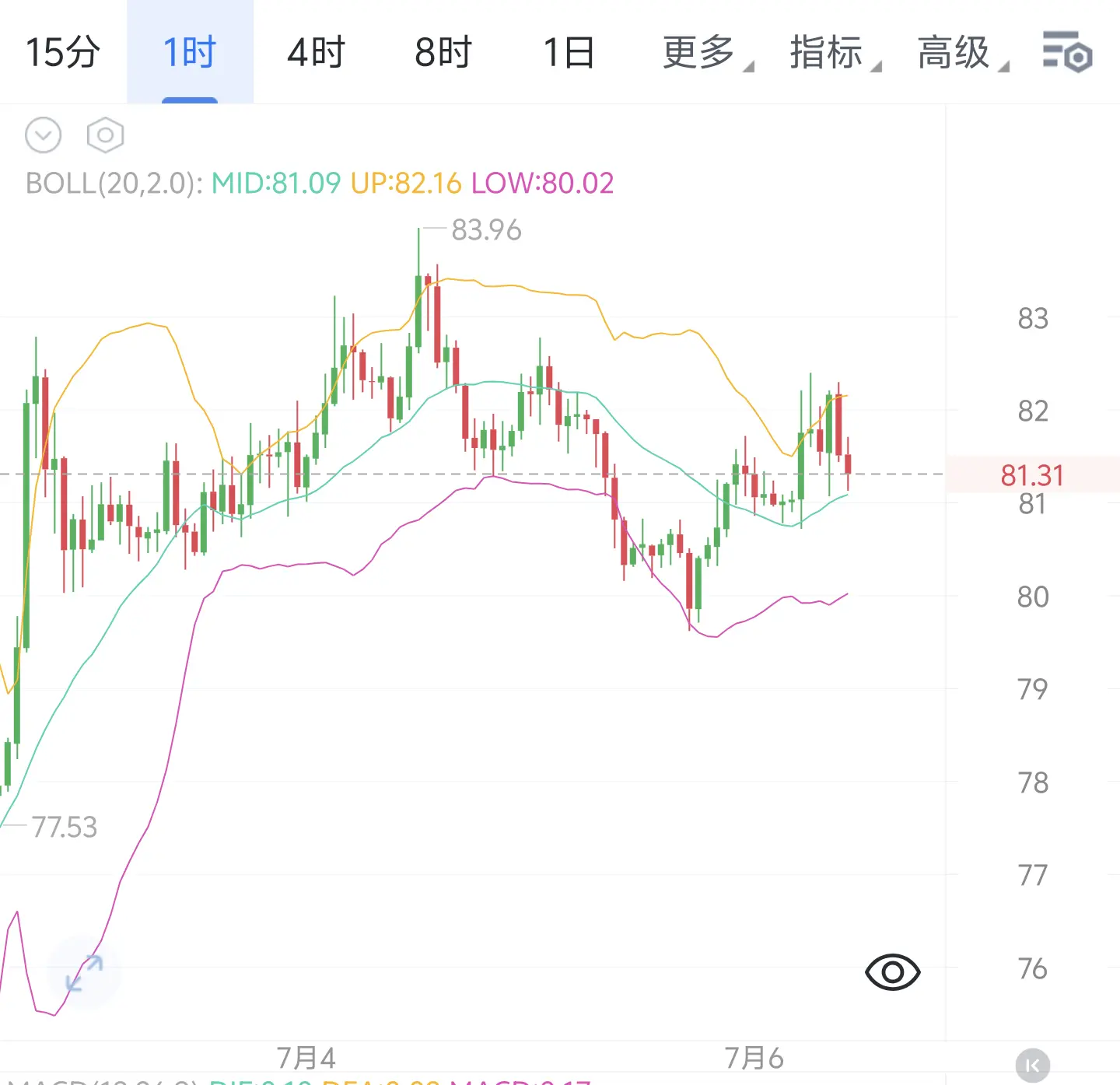Select the 15分 timeframe tab
Viewport: 1120px width, 1085px height.
63,53
